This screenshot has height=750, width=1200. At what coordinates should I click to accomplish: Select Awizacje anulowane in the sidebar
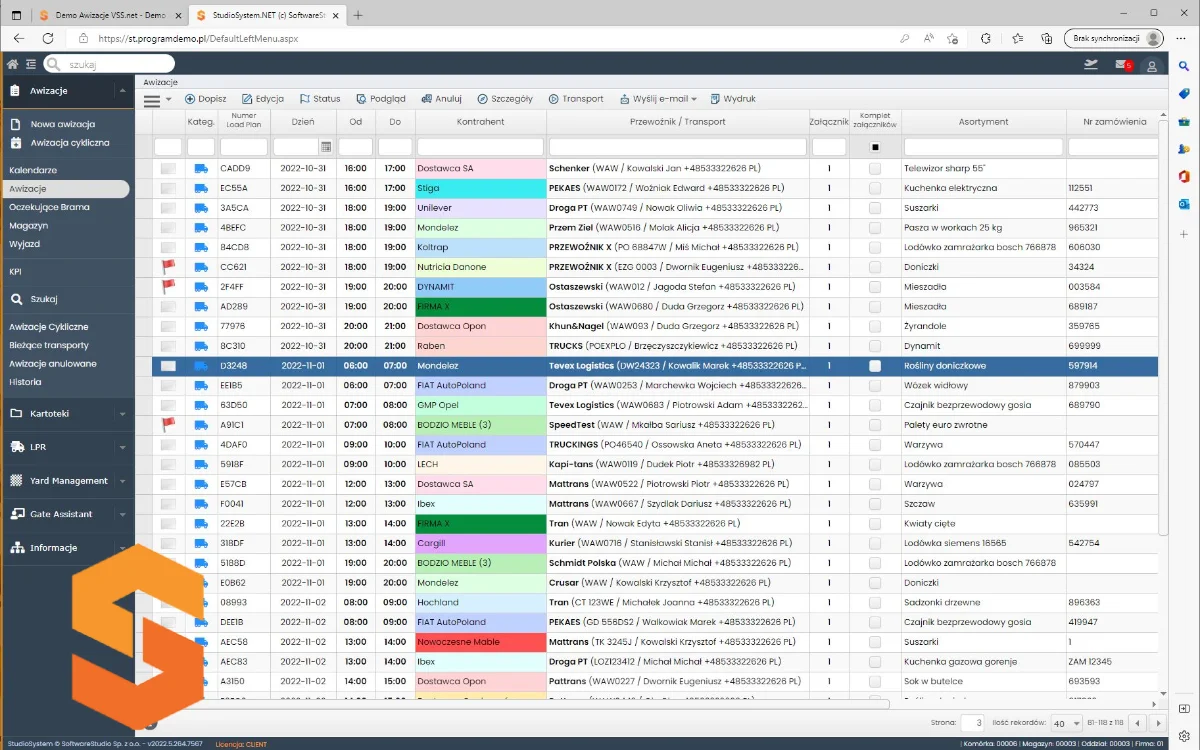coord(53,363)
